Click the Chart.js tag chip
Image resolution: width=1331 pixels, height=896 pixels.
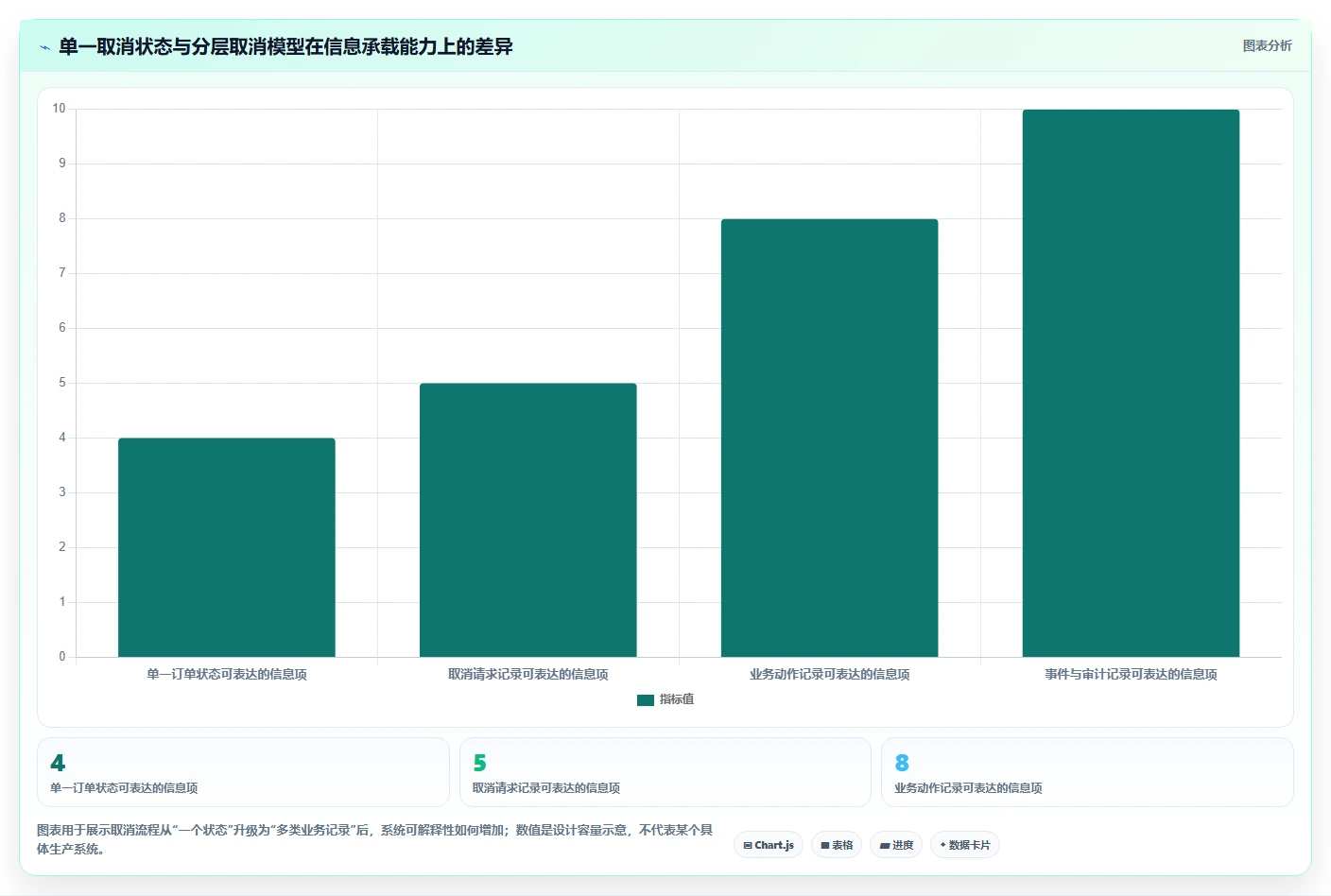coord(769,845)
